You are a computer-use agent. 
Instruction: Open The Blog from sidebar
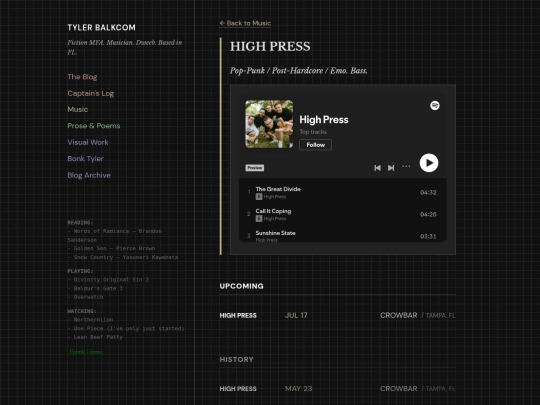(82, 77)
